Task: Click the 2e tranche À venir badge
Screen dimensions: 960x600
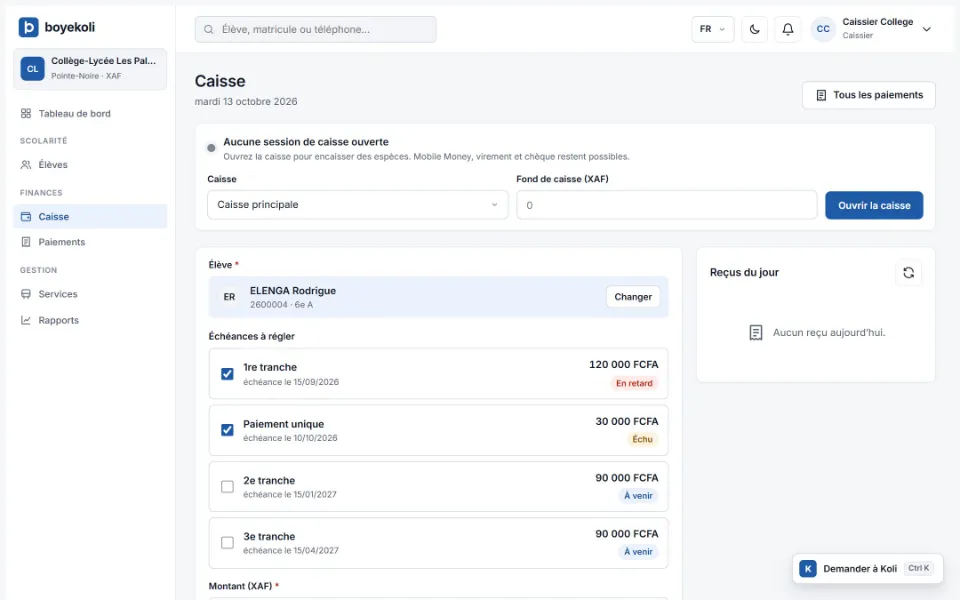Action: click(x=638, y=496)
